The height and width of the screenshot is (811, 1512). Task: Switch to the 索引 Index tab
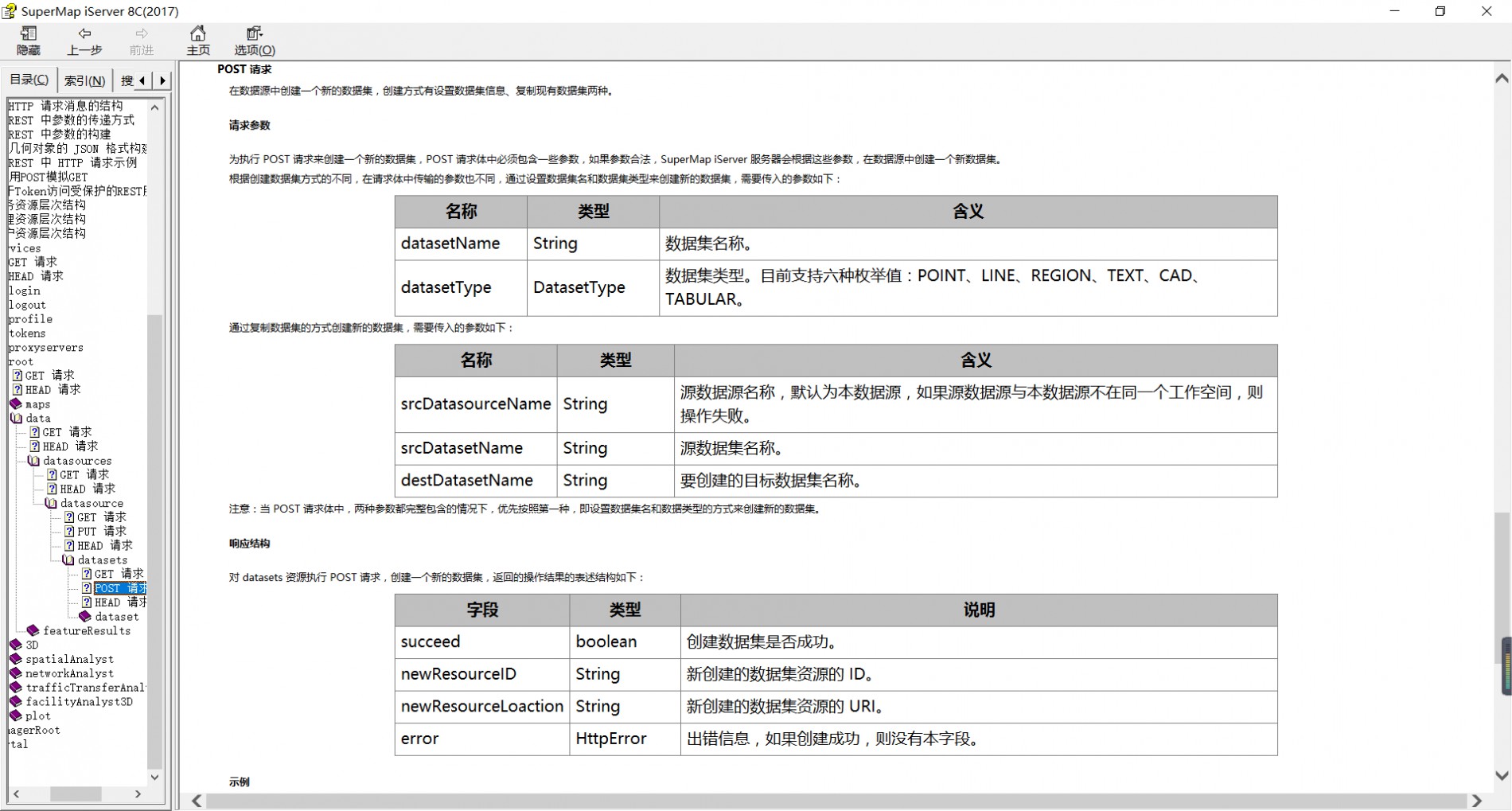84,80
